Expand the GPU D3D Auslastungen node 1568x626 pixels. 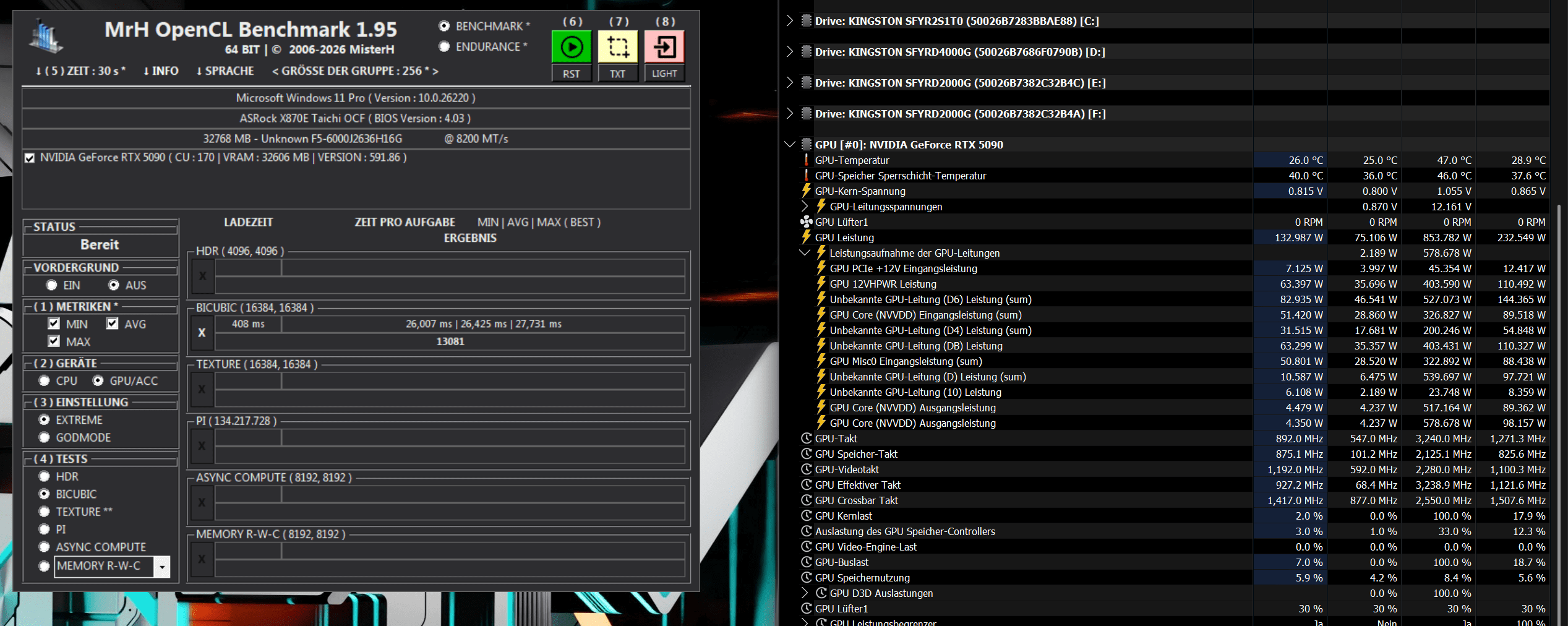[x=805, y=593]
